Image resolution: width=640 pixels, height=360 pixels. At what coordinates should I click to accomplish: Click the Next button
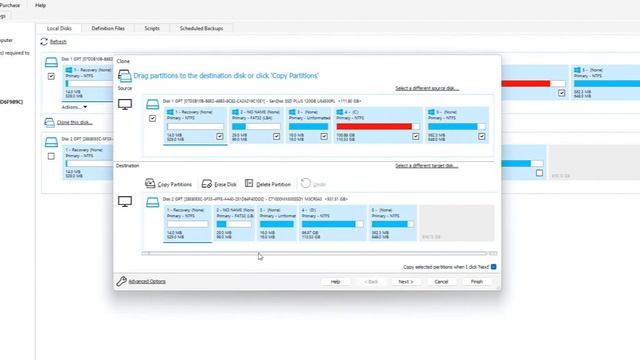pyautogui.click(x=406, y=282)
